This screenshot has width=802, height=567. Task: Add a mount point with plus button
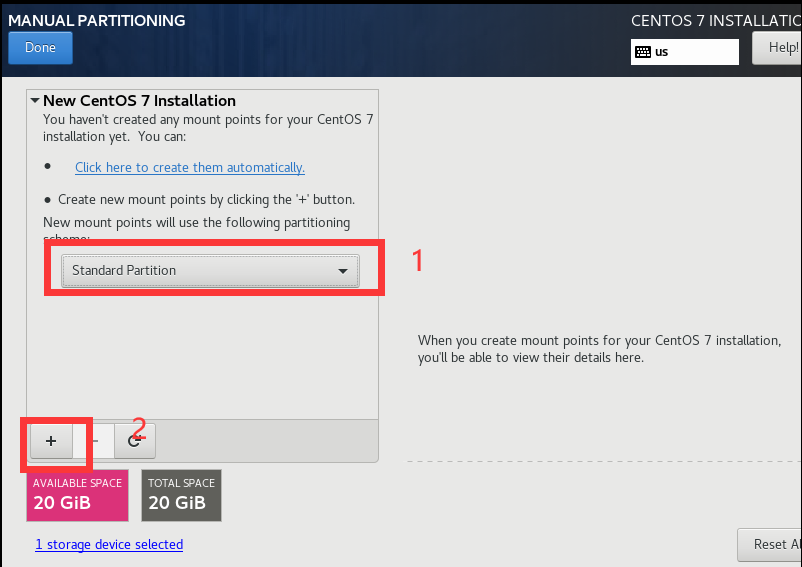coord(51,441)
